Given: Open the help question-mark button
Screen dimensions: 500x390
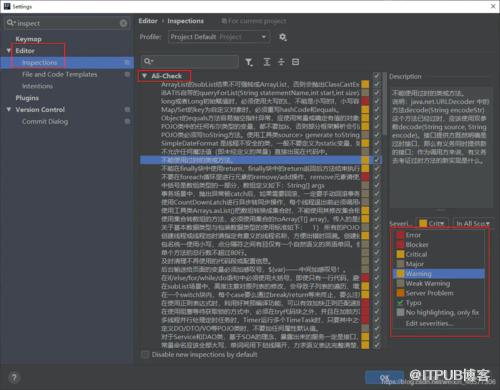Looking at the screenshot, I should (x=14, y=378).
